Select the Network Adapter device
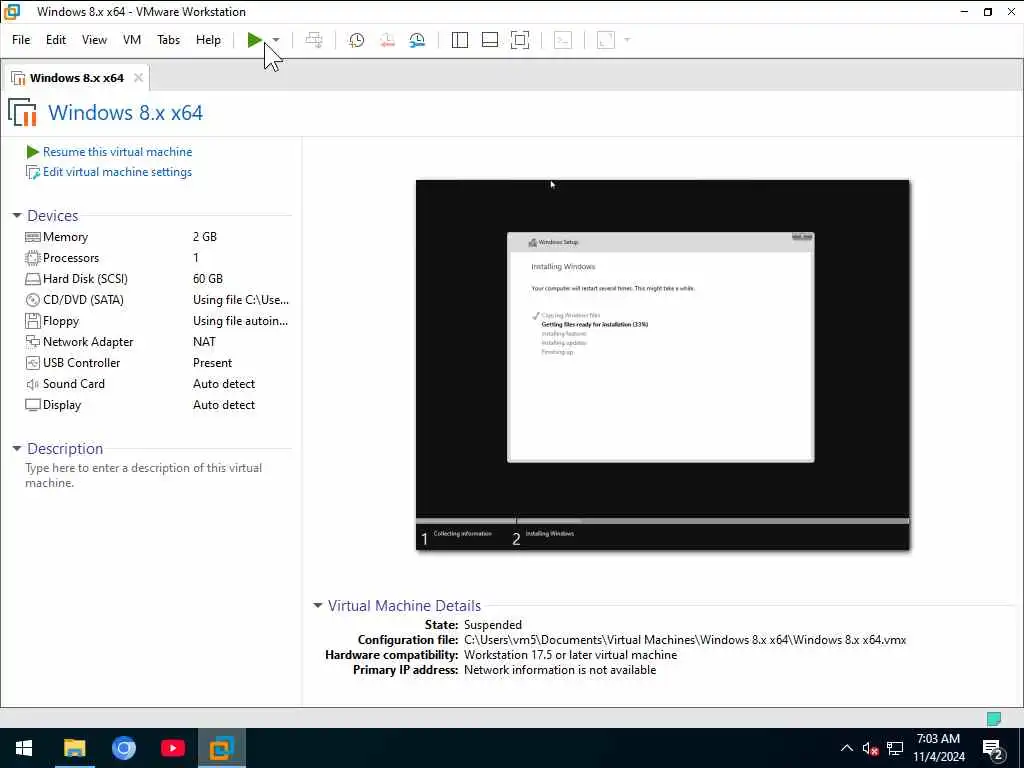This screenshot has width=1024, height=768. tap(157, 342)
